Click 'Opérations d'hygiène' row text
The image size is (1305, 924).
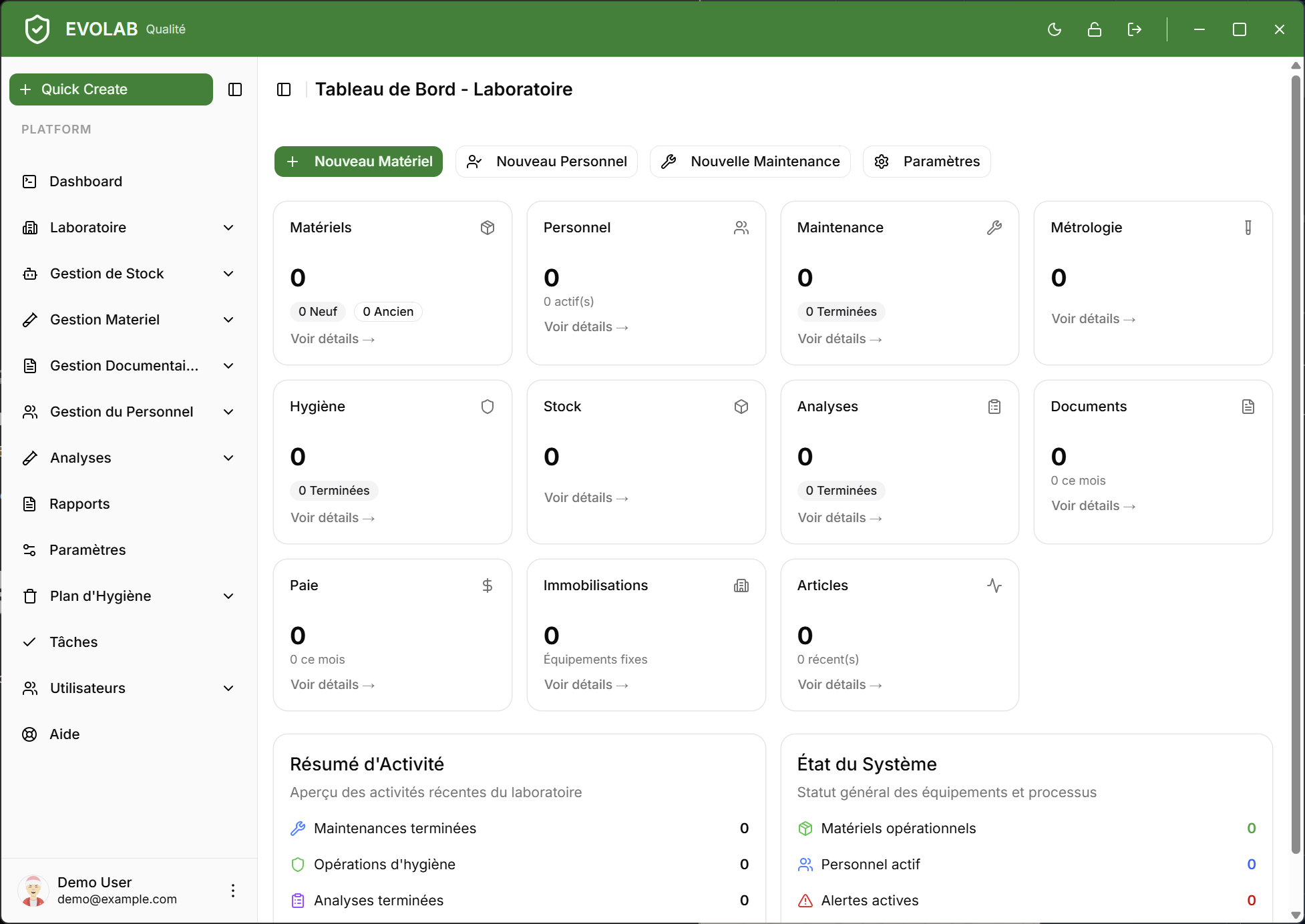tap(385, 865)
